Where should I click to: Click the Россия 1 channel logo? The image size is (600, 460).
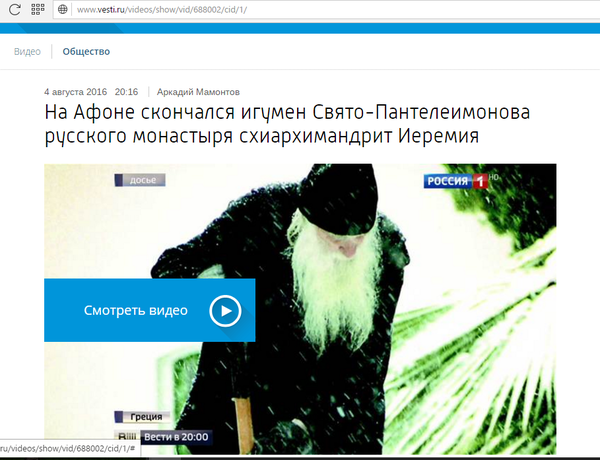(454, 181)
